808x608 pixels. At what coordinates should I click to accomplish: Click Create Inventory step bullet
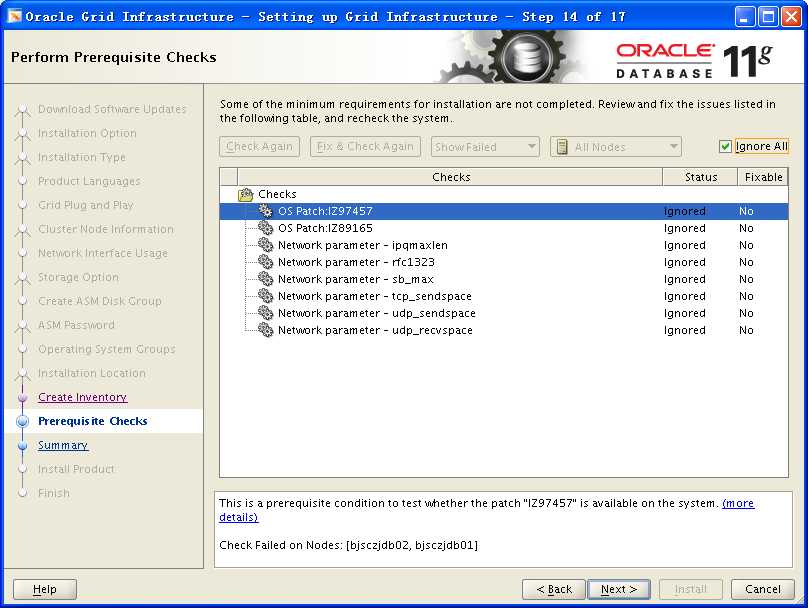(x=22, y=397)
